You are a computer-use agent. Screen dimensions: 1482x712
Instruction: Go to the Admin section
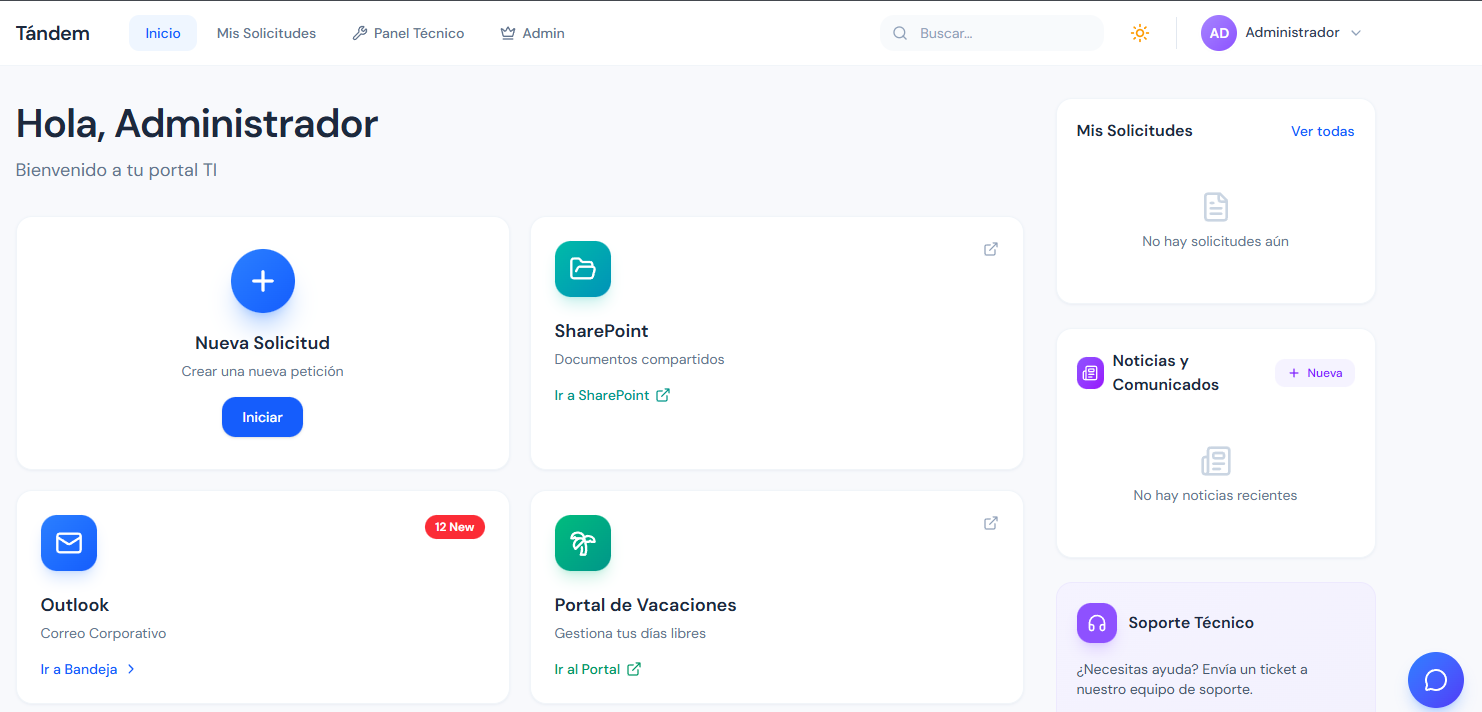pos(532,32)
